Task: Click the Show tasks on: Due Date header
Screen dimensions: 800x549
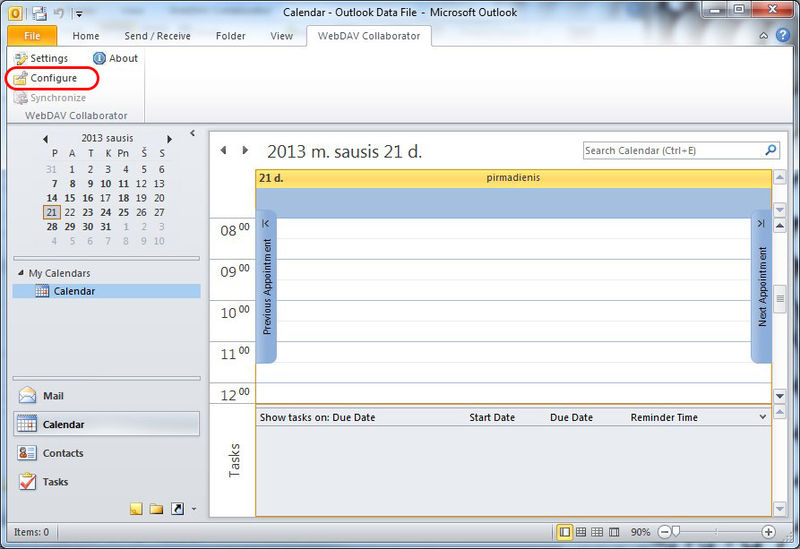Action: pos(317,417)
